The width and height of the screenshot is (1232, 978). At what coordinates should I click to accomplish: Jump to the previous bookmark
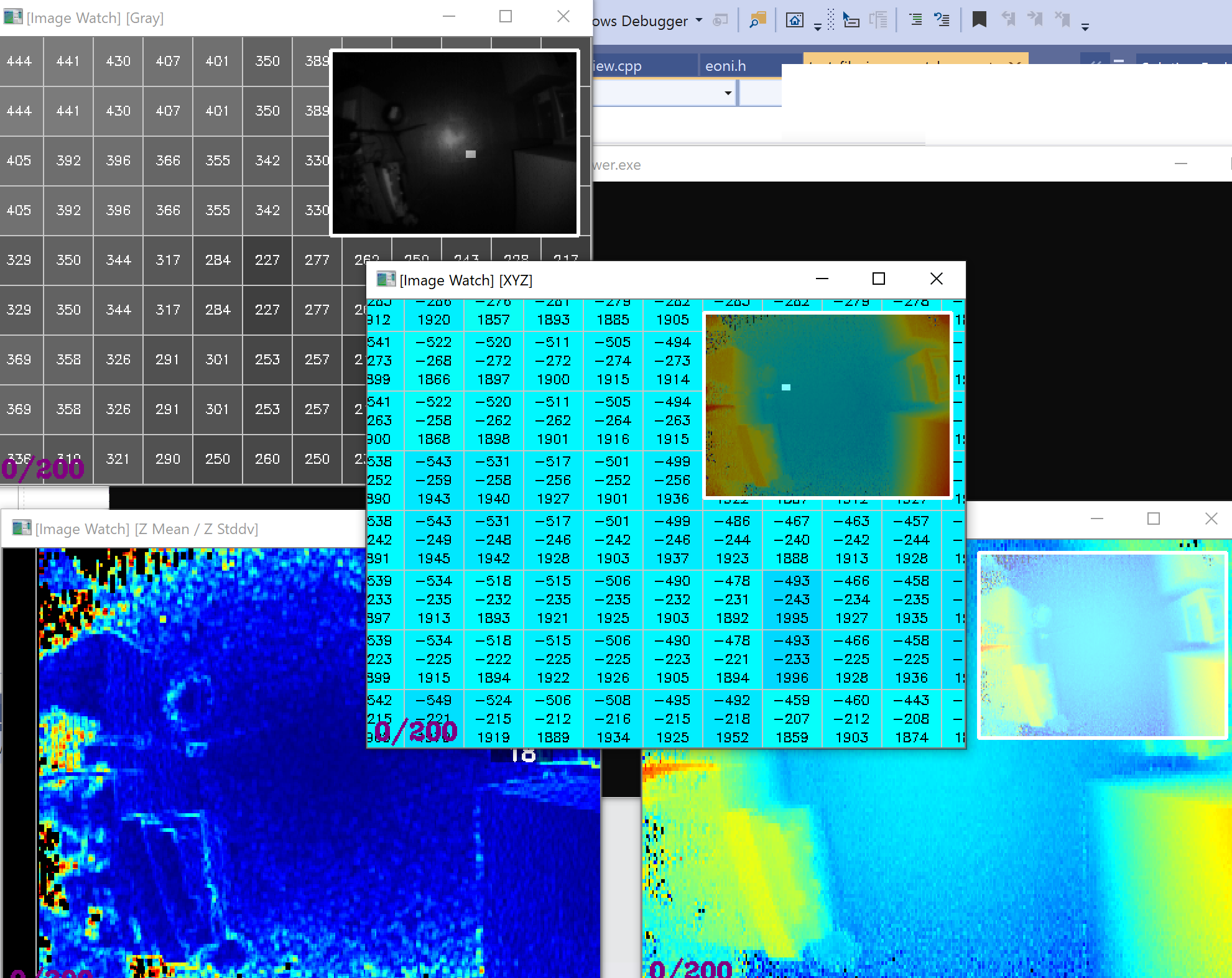point(1009,19)
